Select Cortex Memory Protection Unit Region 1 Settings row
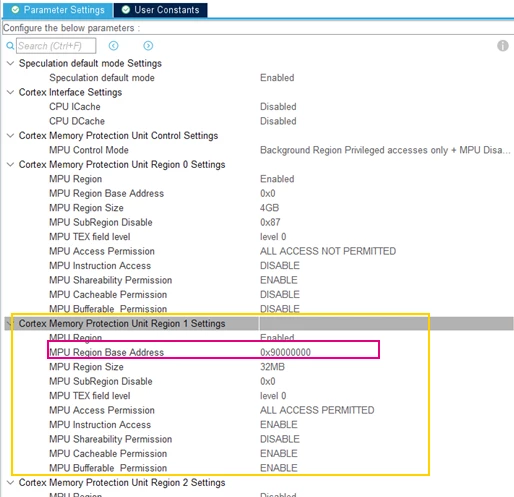Screen dimensions: 514x497 [x=259, y=323]
